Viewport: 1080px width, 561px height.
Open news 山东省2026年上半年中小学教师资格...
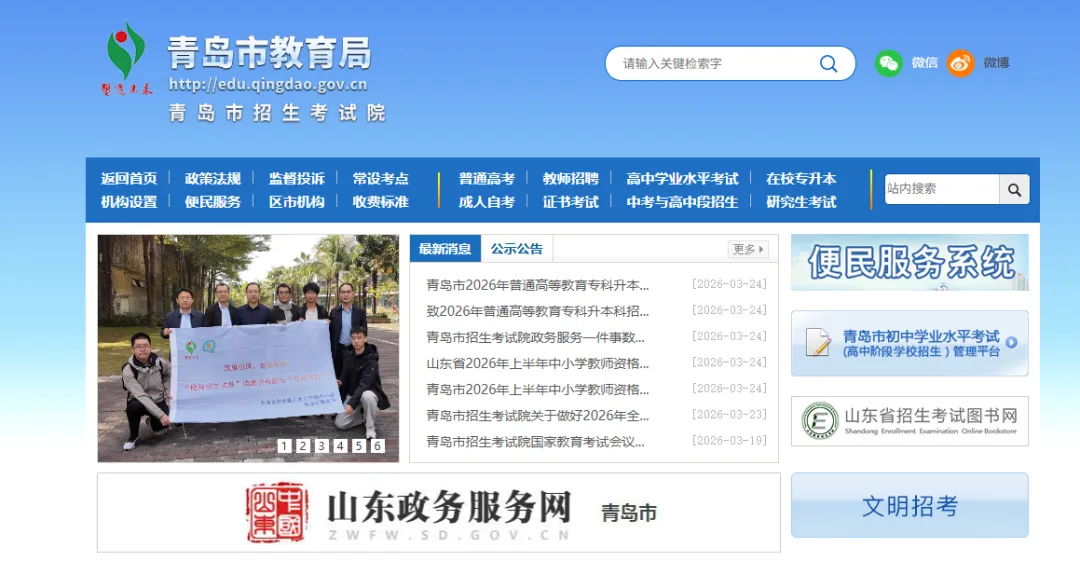pyautogui.click(x=537, y=363)
